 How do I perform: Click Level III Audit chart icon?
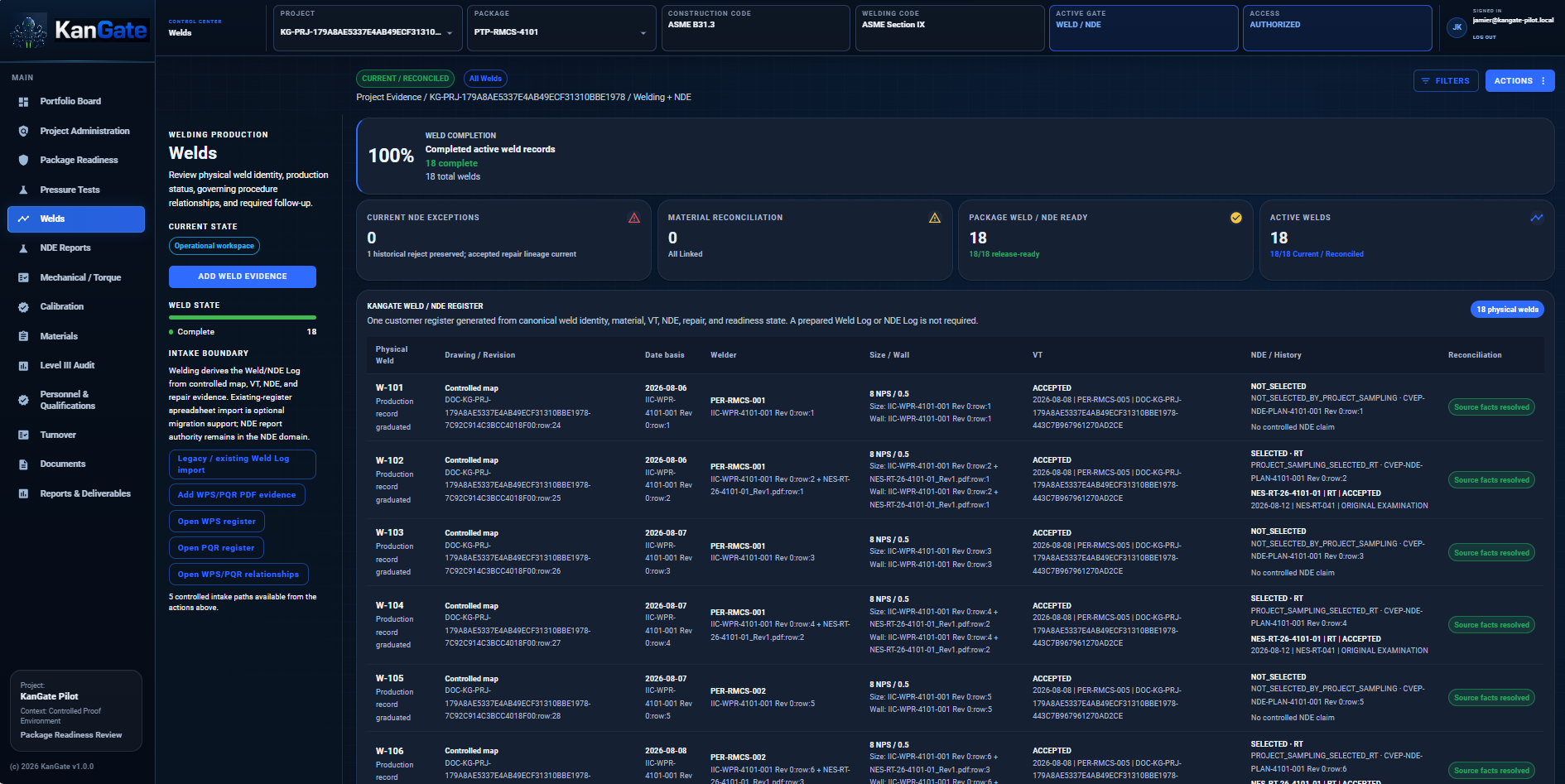point(23,365)
